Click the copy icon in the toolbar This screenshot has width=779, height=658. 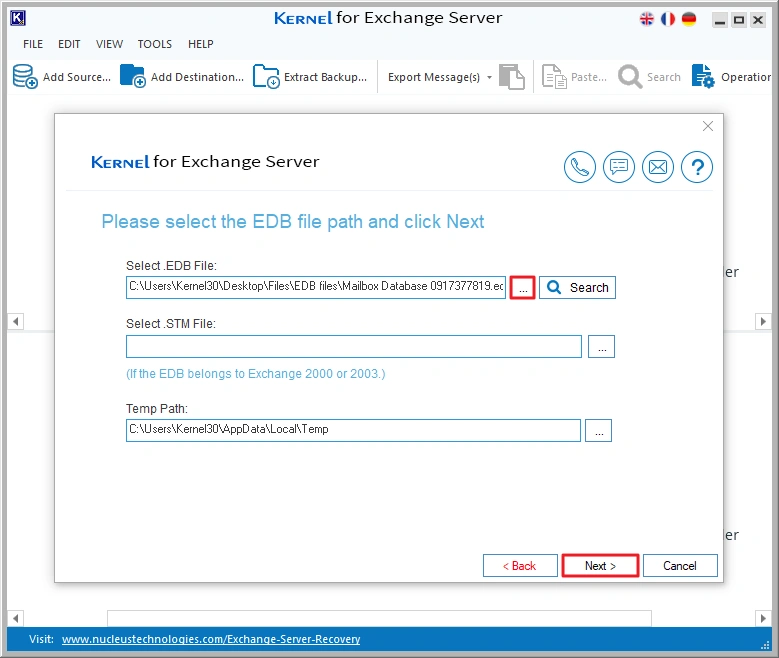[x=512, y=77]
